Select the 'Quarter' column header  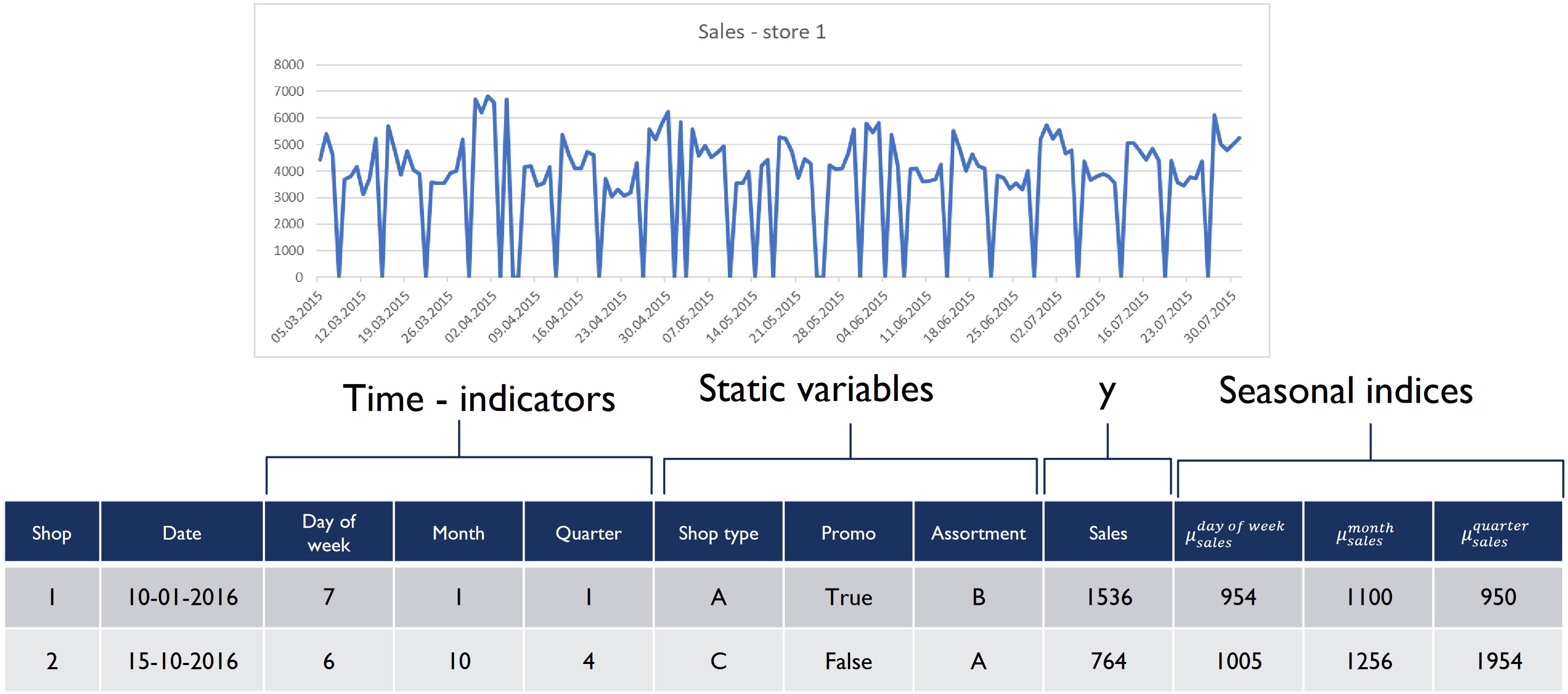[x=588, y=533]
